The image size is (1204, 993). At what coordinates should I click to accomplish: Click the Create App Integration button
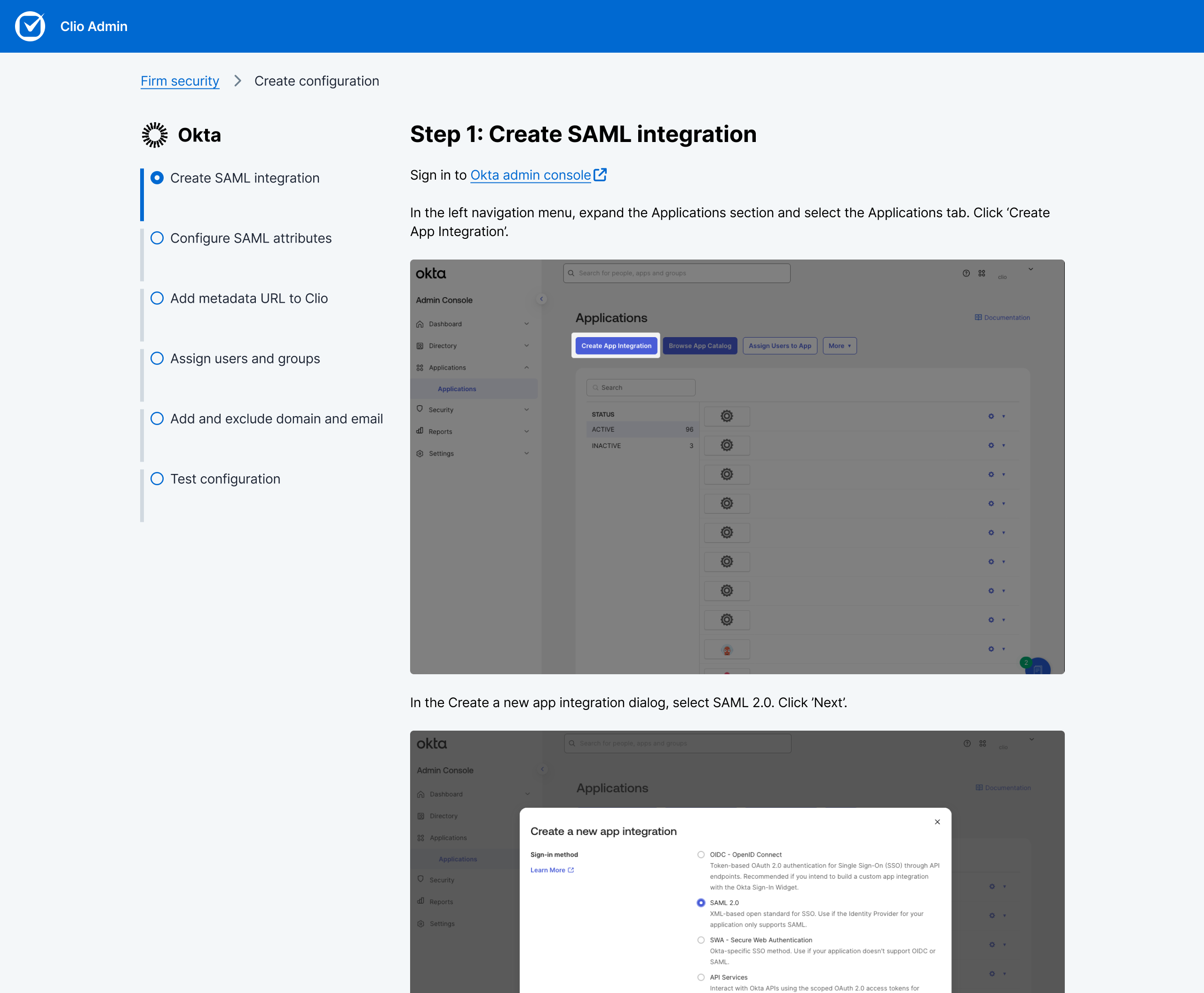[x=616, y=346]
